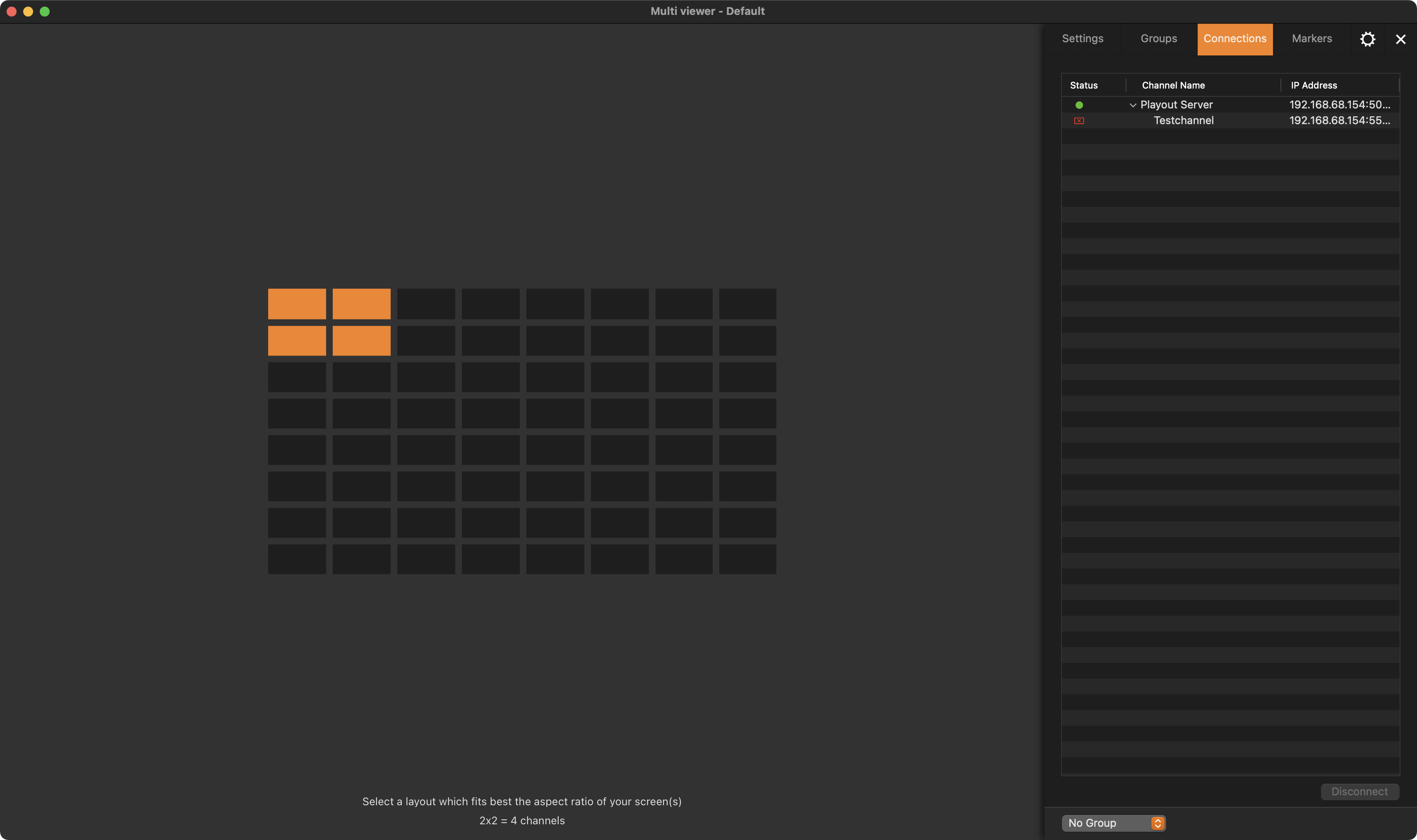Click the green fullscreen window button
1417x840 pixels.
pyautogui.click(x=45, y=11)
